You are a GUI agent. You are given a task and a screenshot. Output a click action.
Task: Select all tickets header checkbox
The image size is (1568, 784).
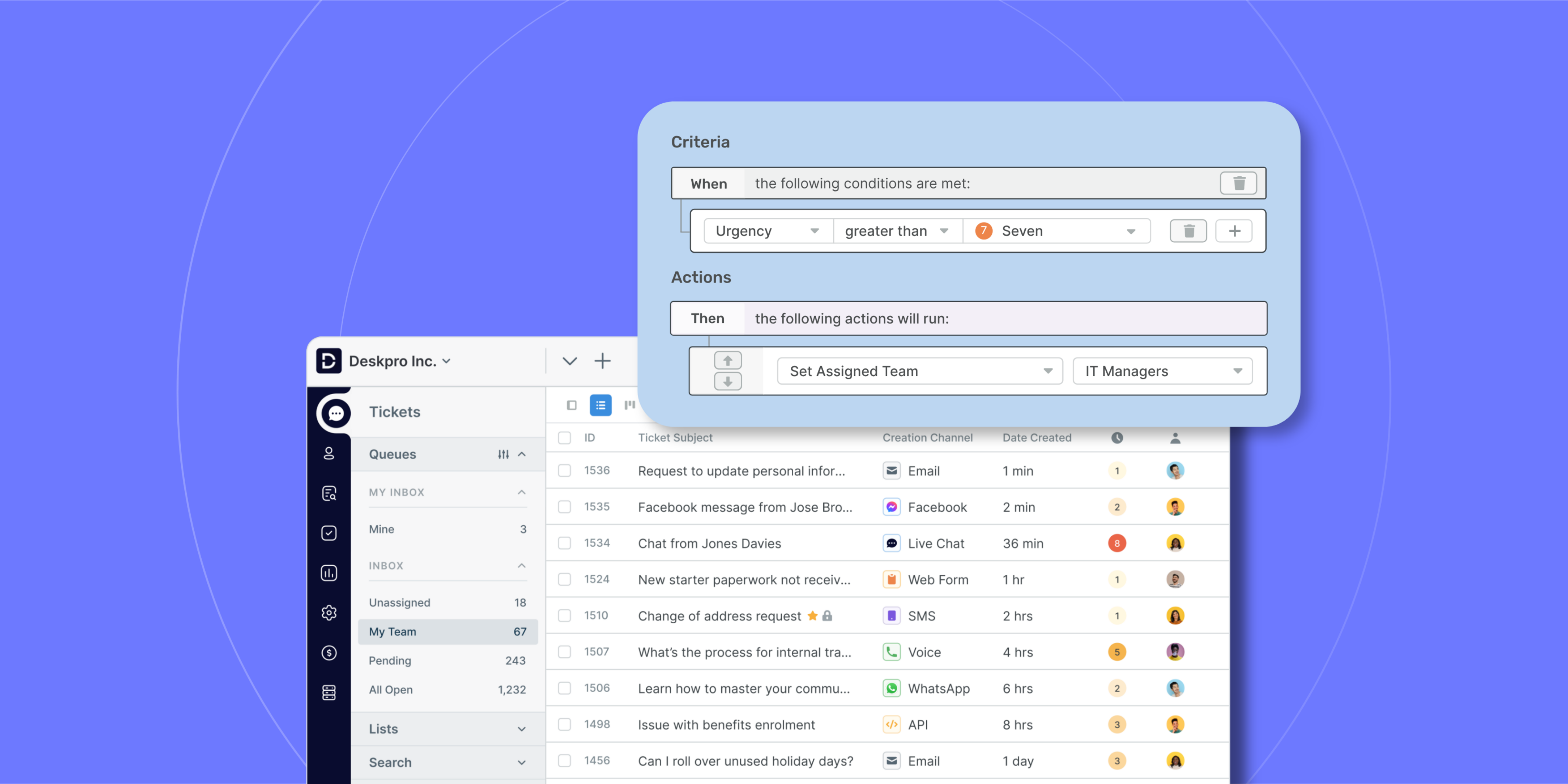[x=564, y=438]
